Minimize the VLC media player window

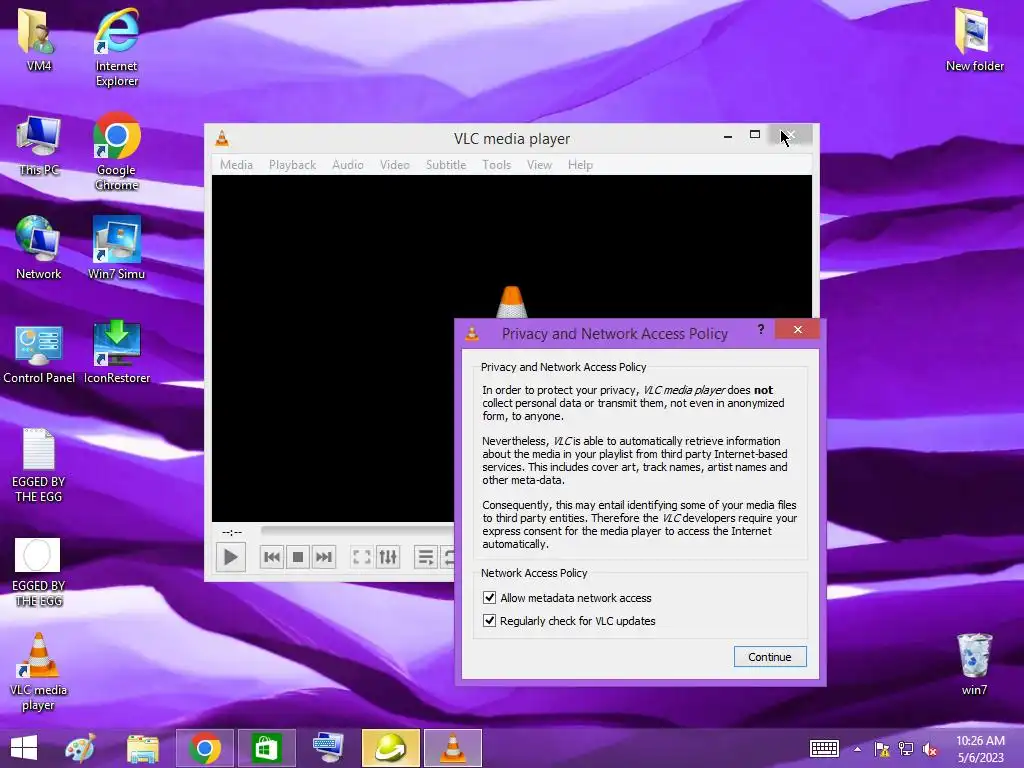coord(728,136)
